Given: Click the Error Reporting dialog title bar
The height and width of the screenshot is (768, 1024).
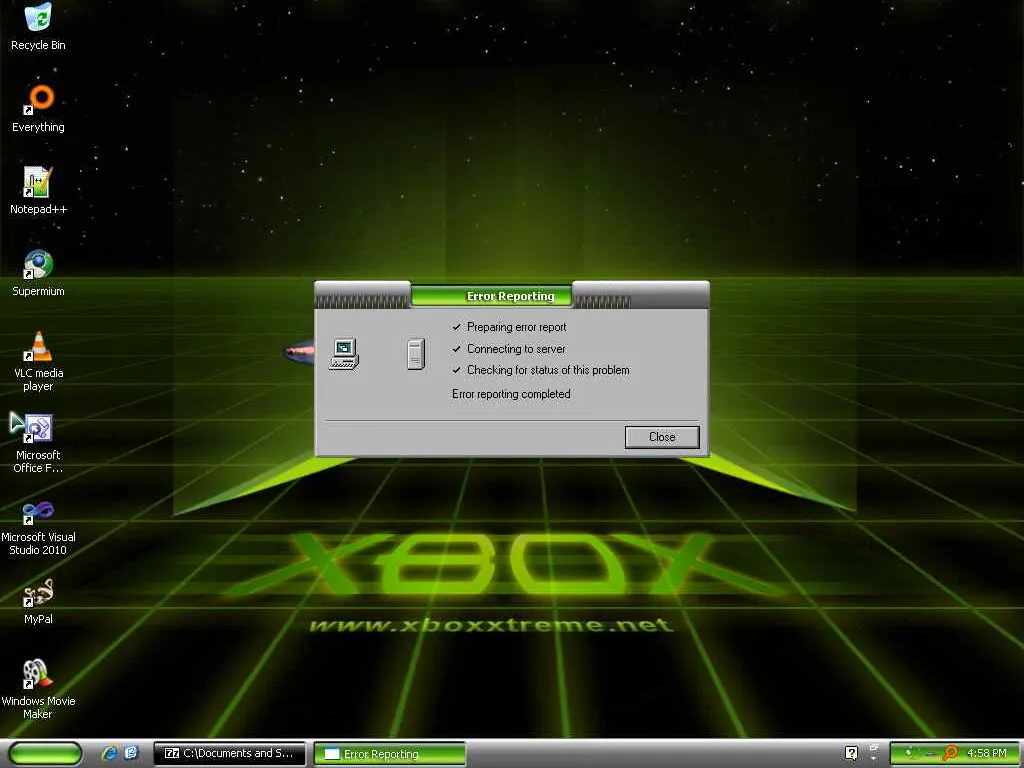Looking at the screenshot, I should pos(511,295).
